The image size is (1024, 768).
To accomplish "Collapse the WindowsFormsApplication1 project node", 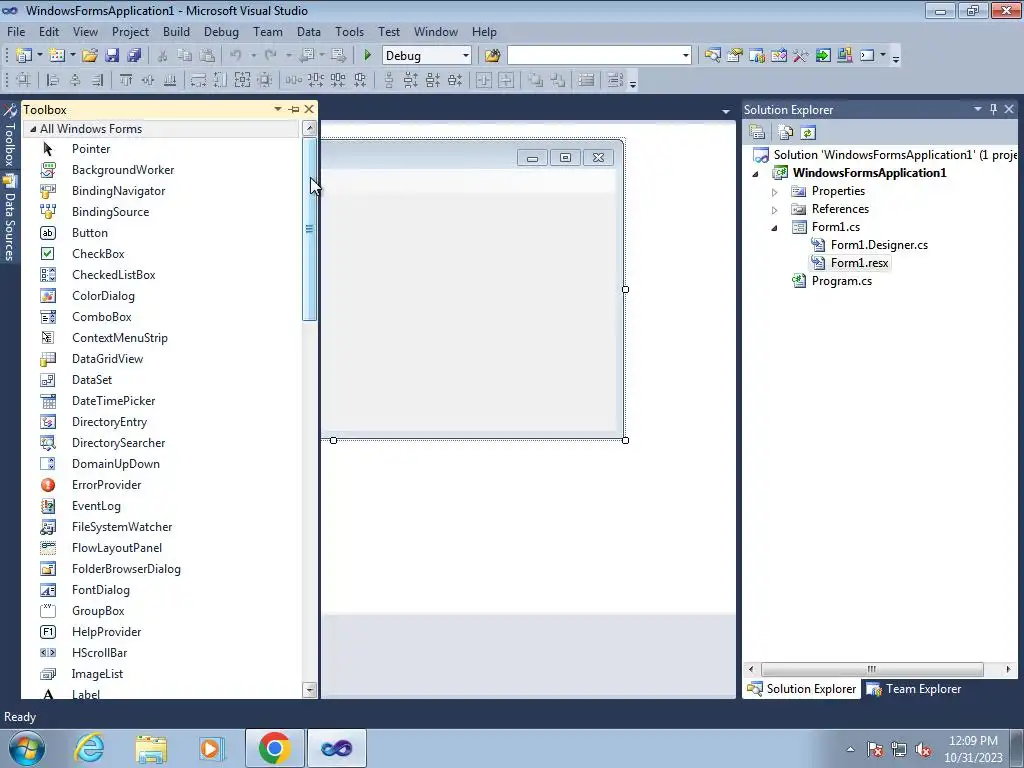I will (x=756, y=174).
